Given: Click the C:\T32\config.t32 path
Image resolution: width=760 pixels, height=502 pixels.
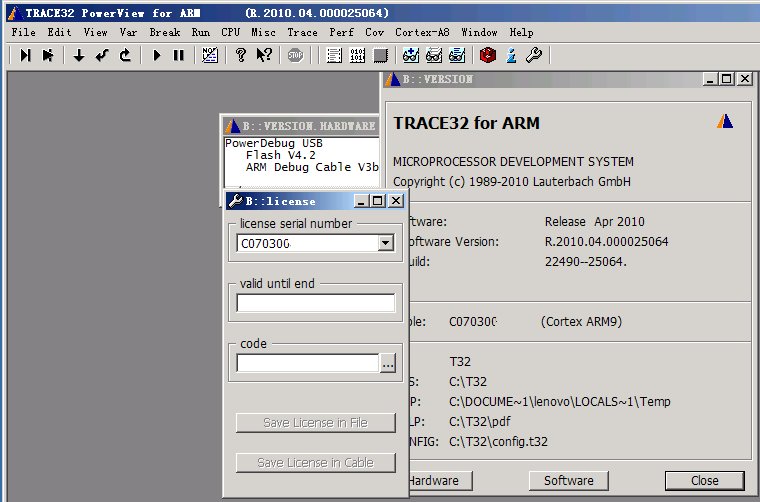Looking at the screenshot, I should coord(498,441).
